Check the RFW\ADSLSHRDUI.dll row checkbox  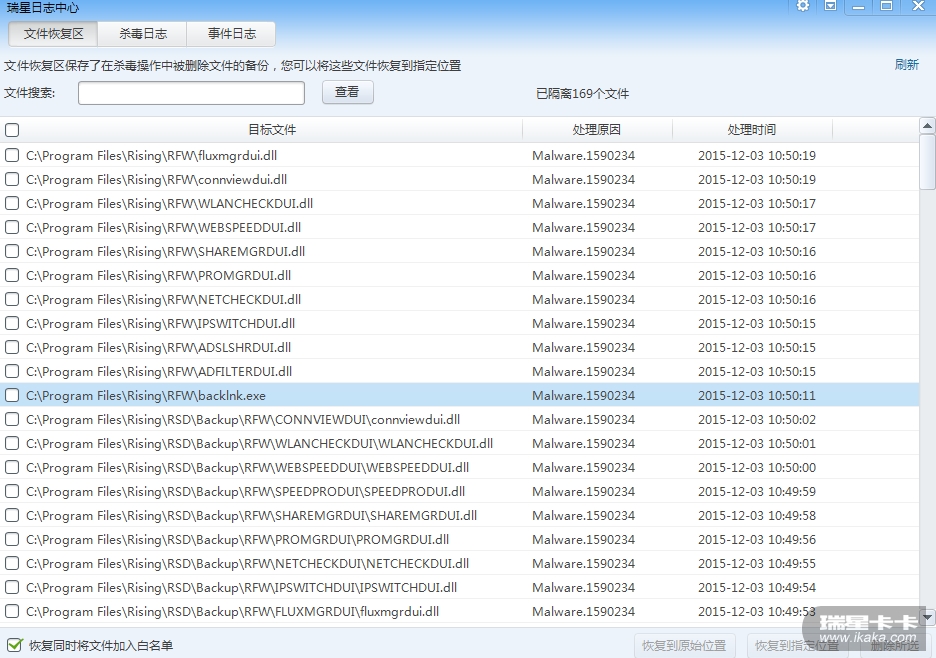click(x=12, y=348)
